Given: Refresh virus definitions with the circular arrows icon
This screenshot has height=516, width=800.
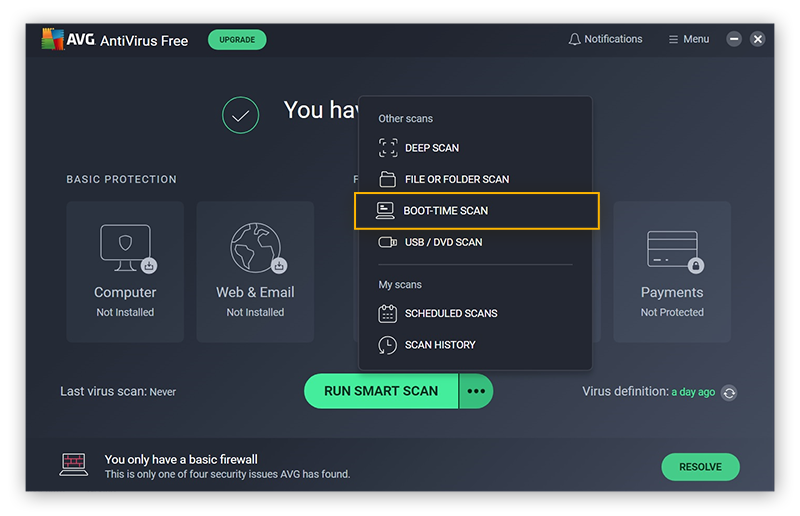Looking at the screenshot, I should coord(729,392).
